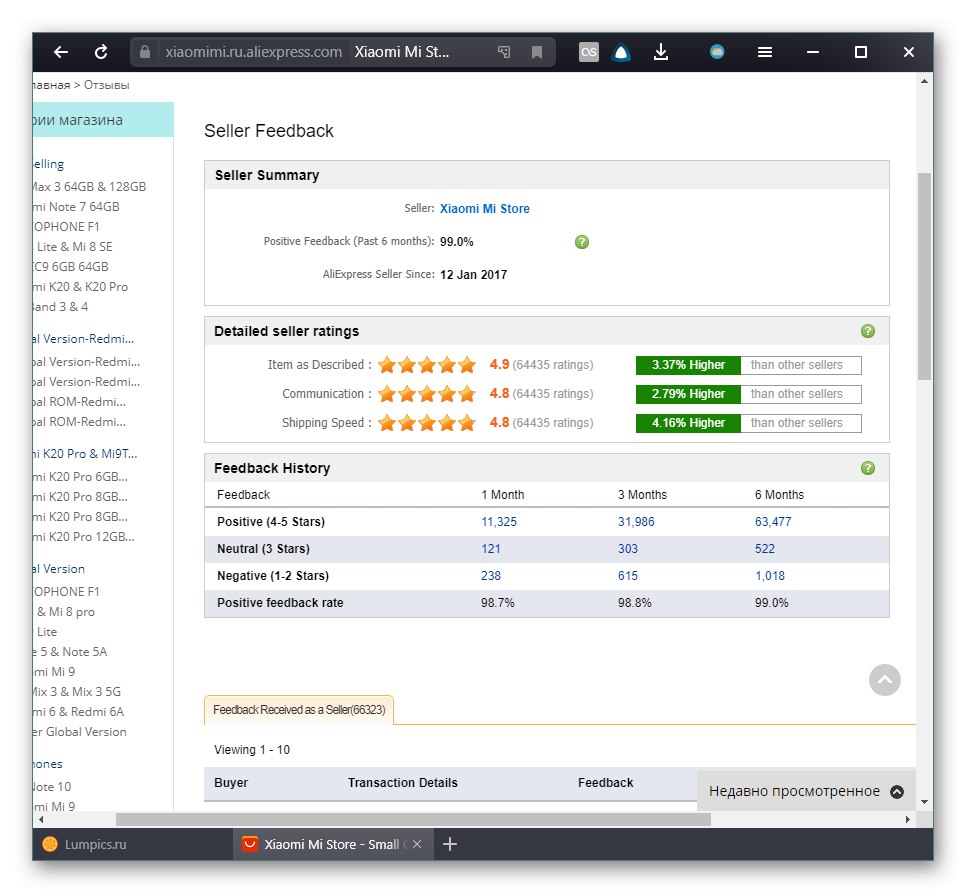Open the Alice assistant extension icon

(621, 52)
